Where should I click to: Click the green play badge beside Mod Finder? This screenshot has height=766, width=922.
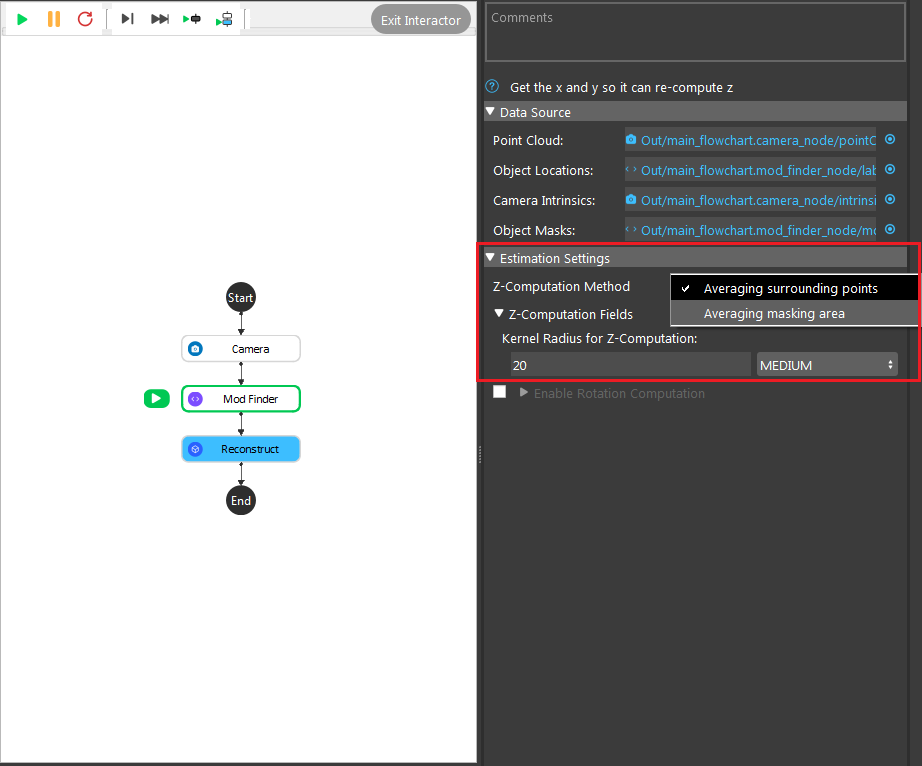click(156, 399)
